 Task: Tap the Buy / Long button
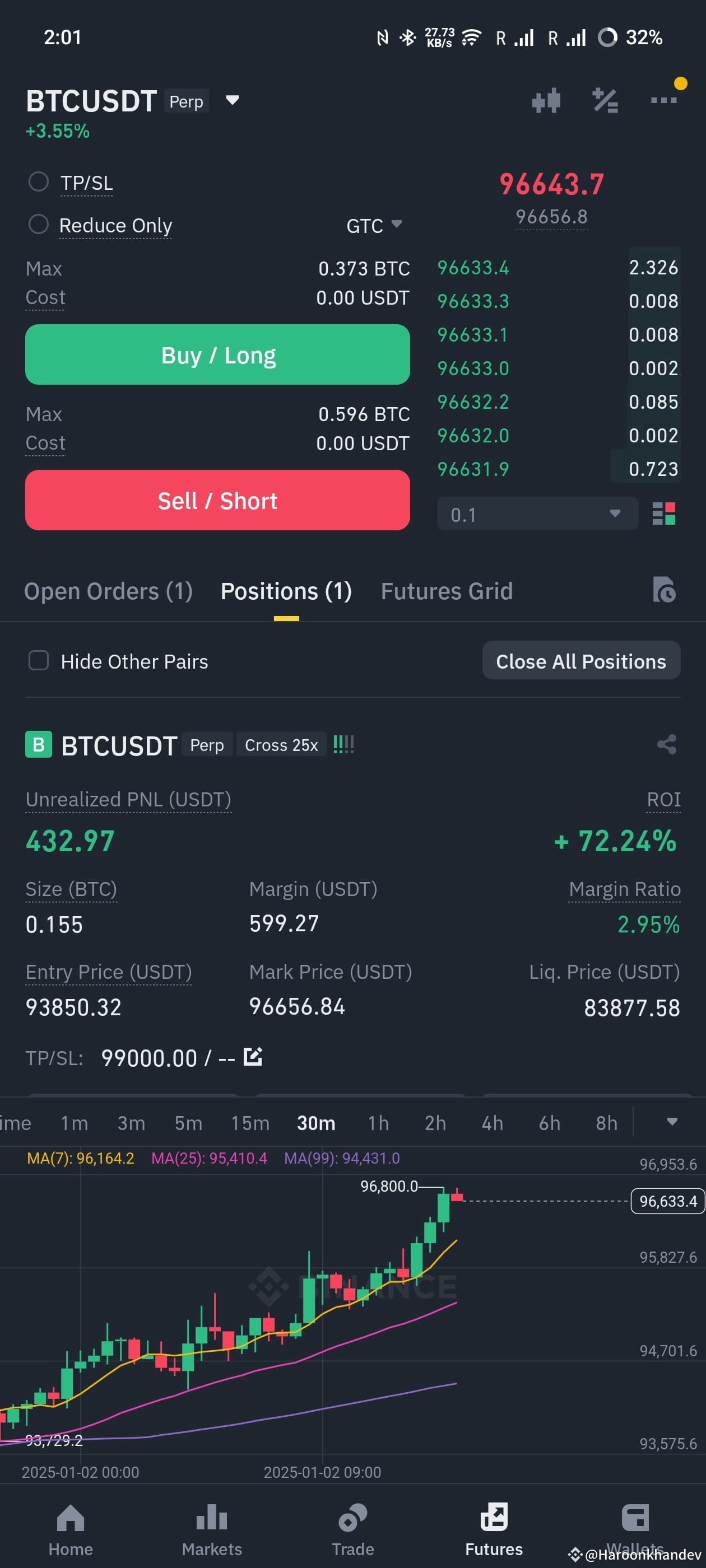tap(217, 355)
